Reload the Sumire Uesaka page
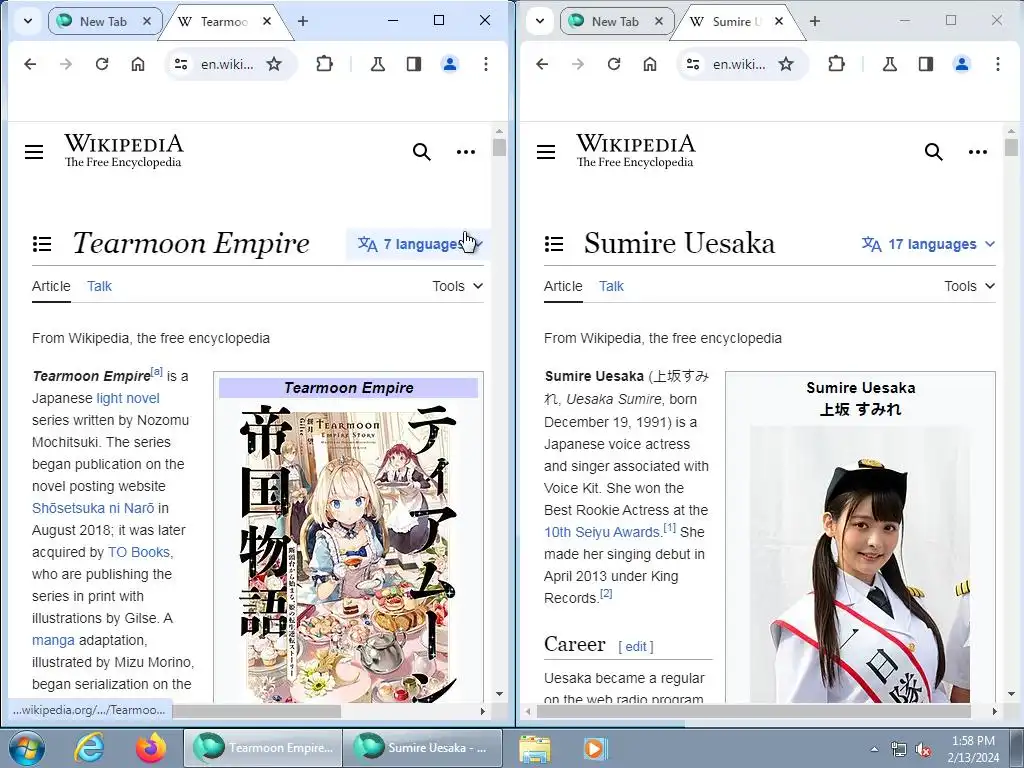The height and width of the screenshot is (768, 1024). coord(614,64)
